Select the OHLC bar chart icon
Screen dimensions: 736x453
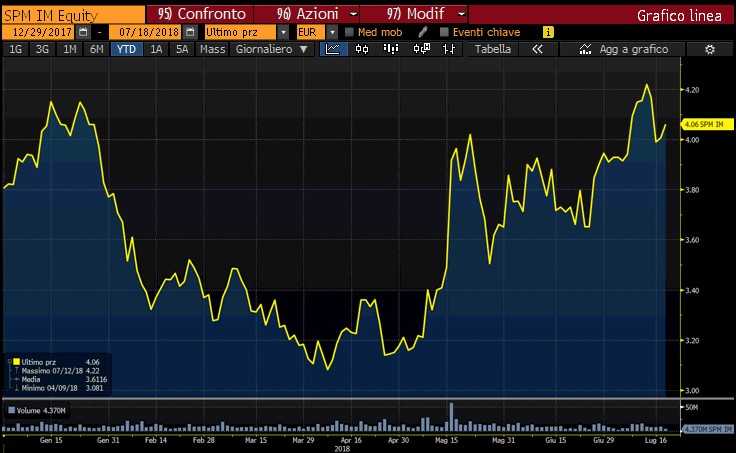tap(449, 49)
